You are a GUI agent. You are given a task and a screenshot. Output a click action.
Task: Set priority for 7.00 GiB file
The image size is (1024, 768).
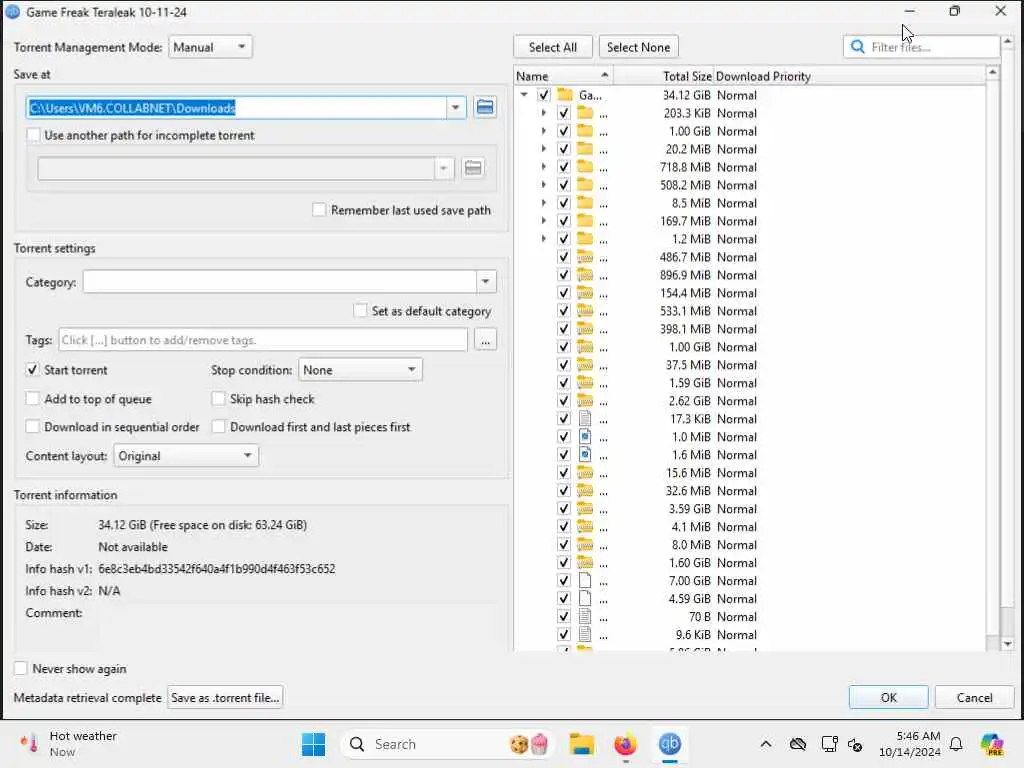(737, 581)
